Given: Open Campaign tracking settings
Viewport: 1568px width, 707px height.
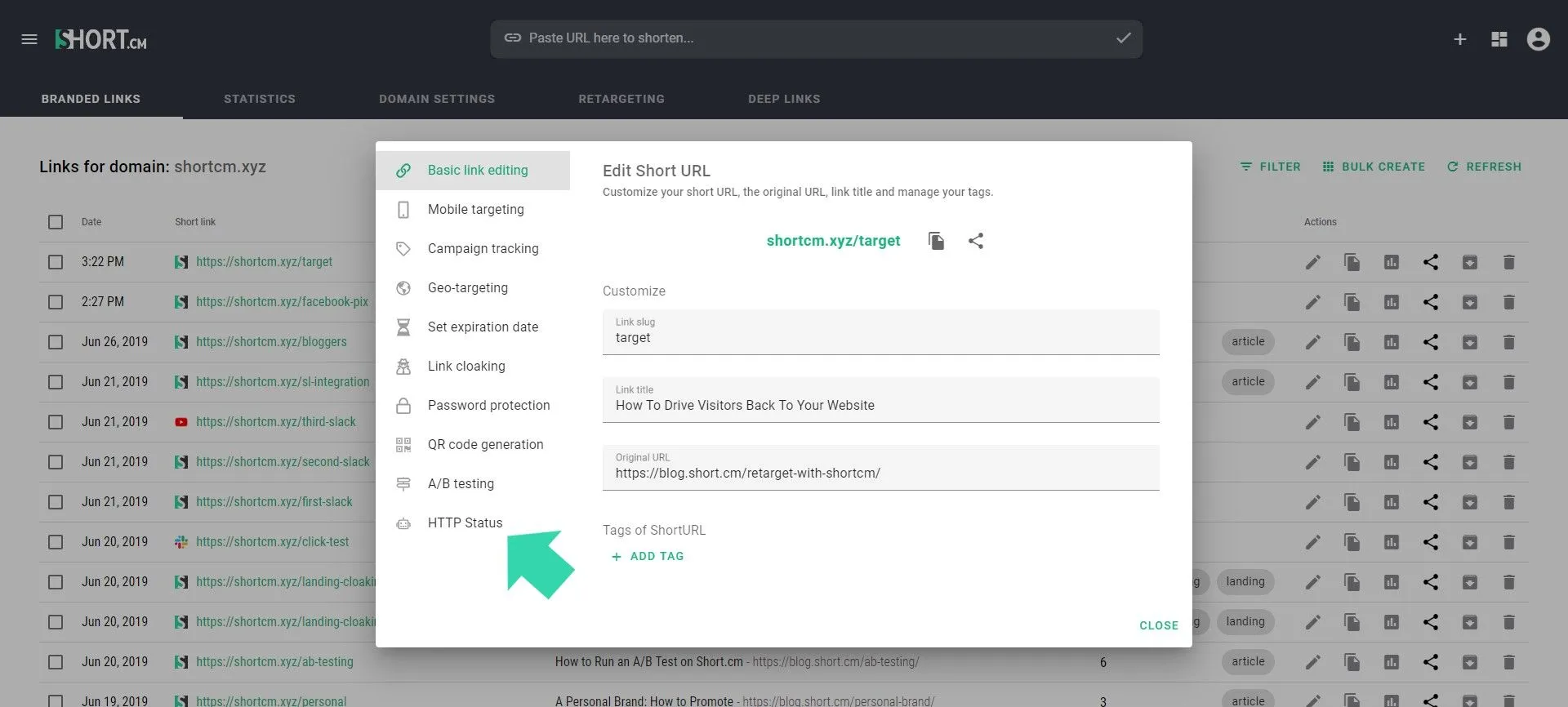Looking at the screenshot, I should [473, 249].
